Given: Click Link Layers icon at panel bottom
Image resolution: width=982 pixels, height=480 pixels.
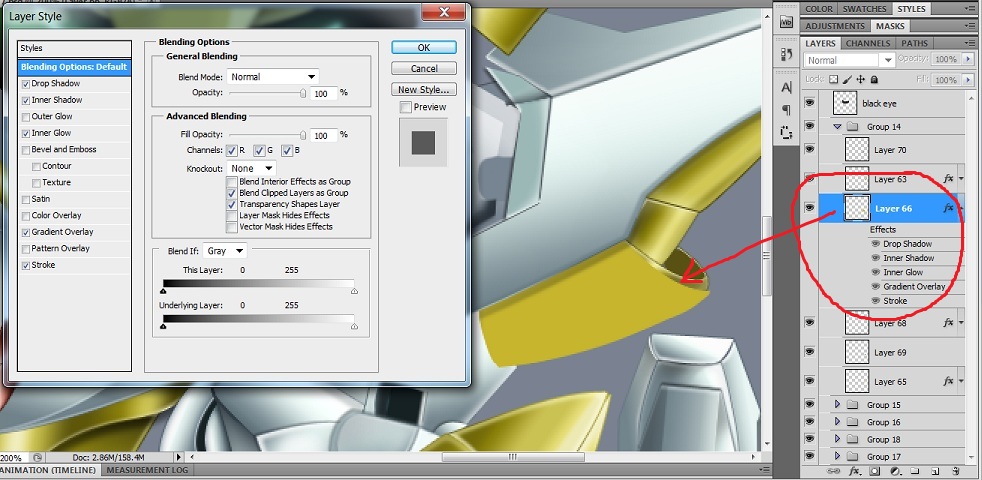Looking at the screenshot, I should [x=833, y=471].
